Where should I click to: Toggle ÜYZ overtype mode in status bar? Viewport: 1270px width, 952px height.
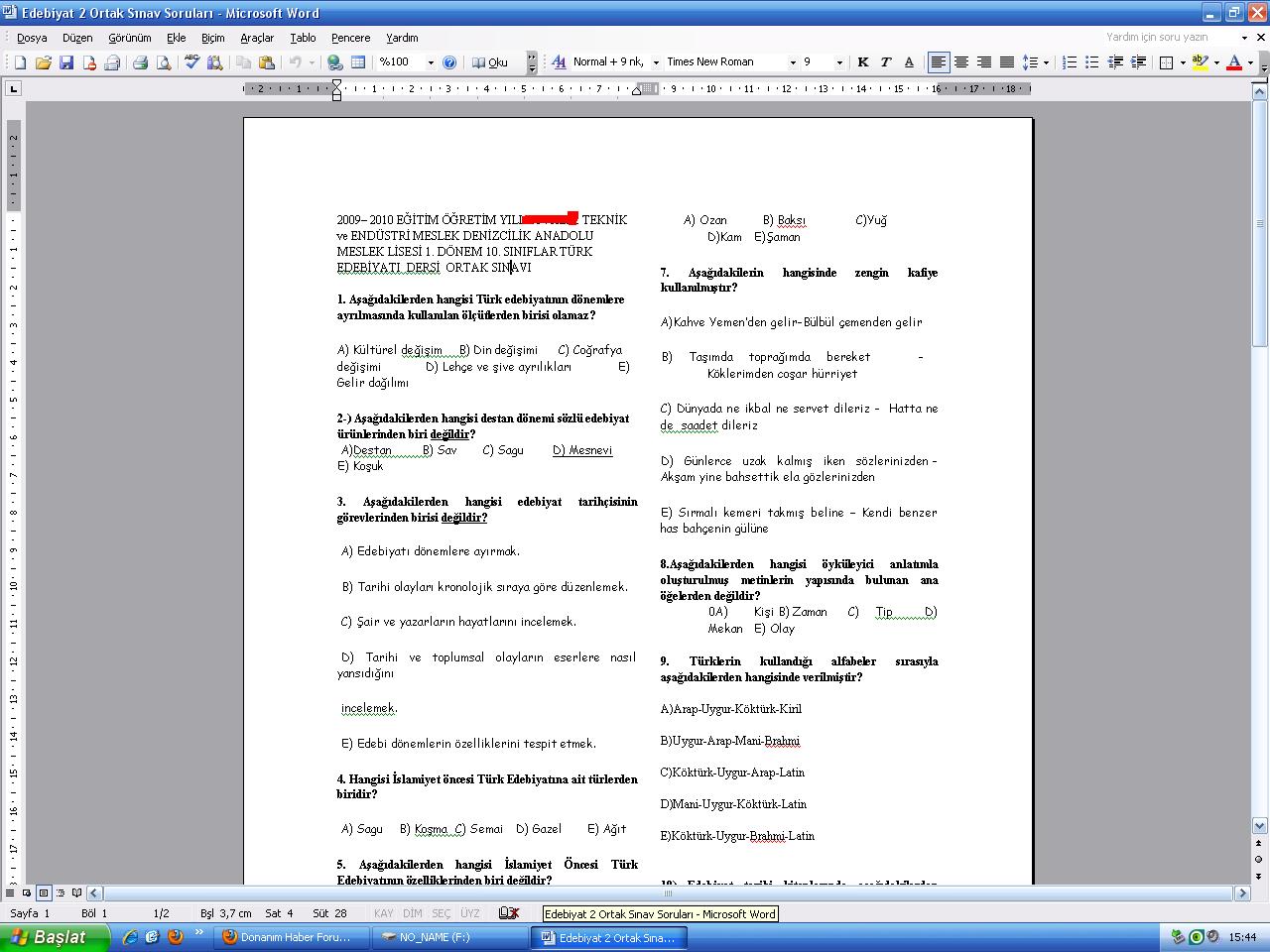469,913
